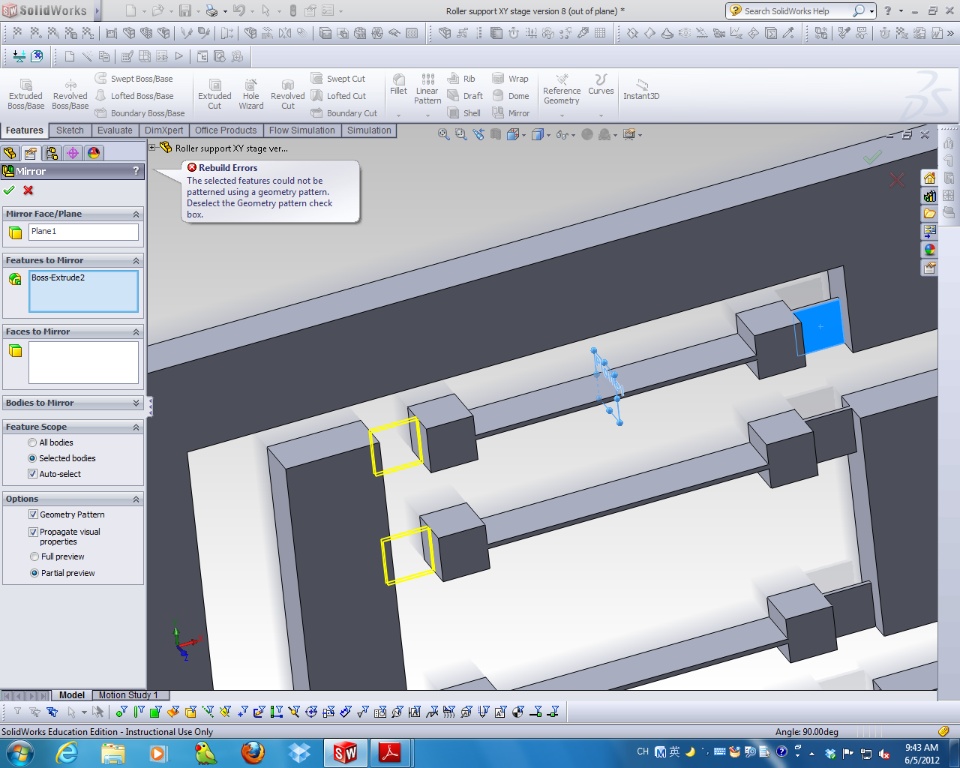The width and height of the screenshot is (960, 768).
Task: Click the Fillet feature icon
Action: coord(398,84)
